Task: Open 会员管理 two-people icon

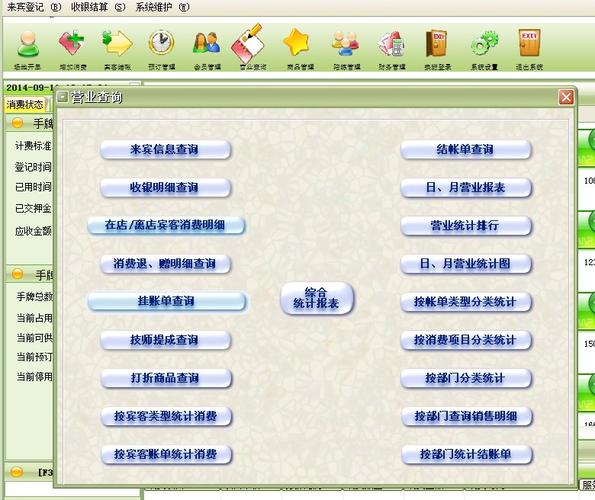Action: click(207, 43)
